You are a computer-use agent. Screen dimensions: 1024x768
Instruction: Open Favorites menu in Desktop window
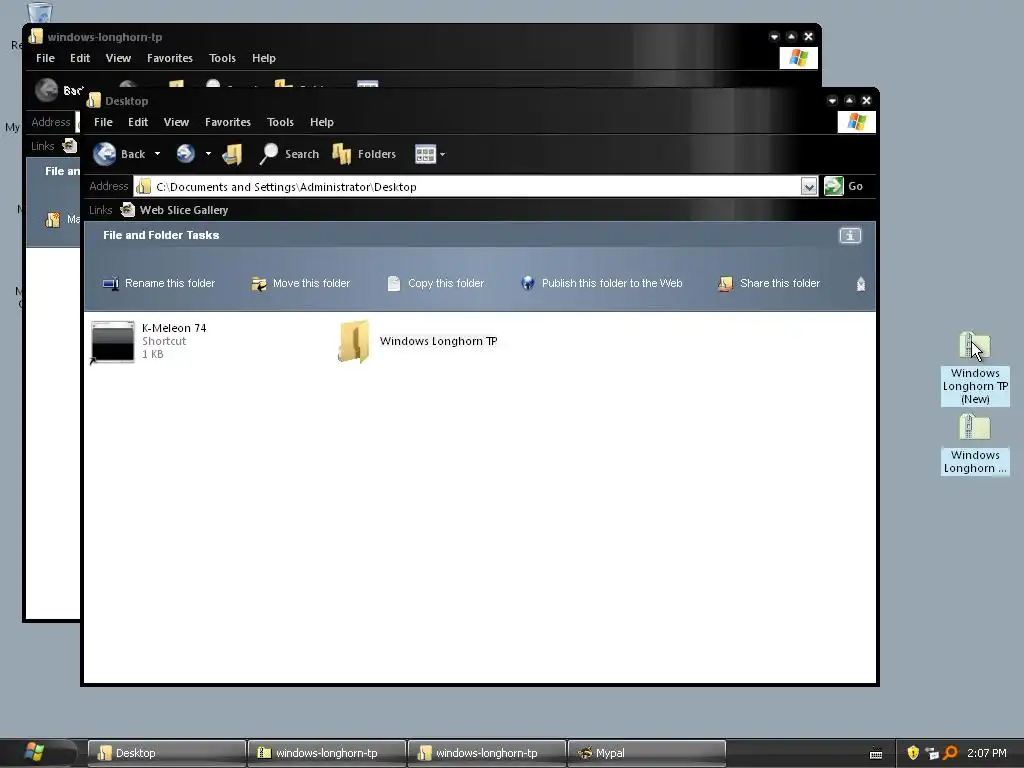tap(228, 122)
